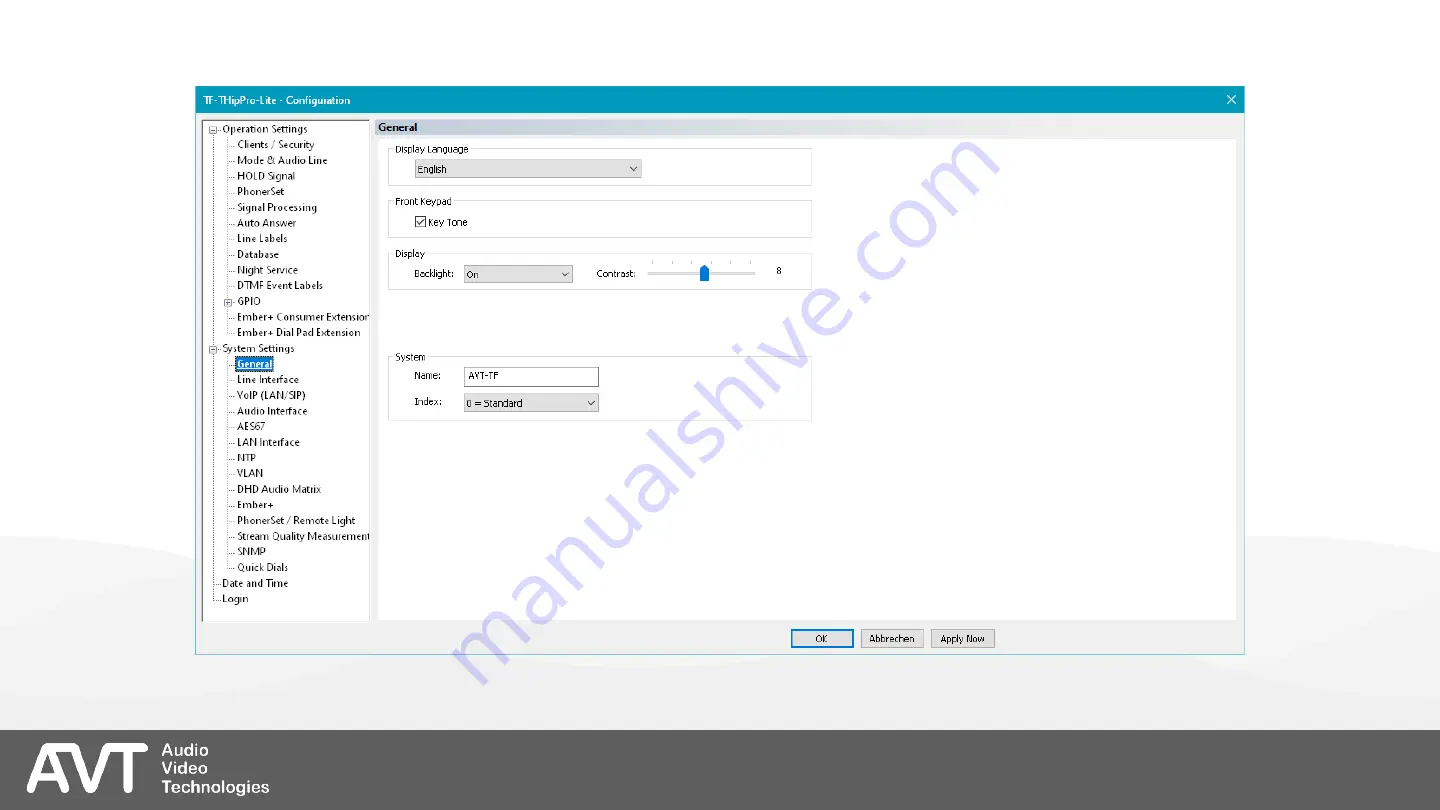Select Ember+ under System Settings
Image resolution: width=1440 pixels, height=810 pixels.
(255, 505)
